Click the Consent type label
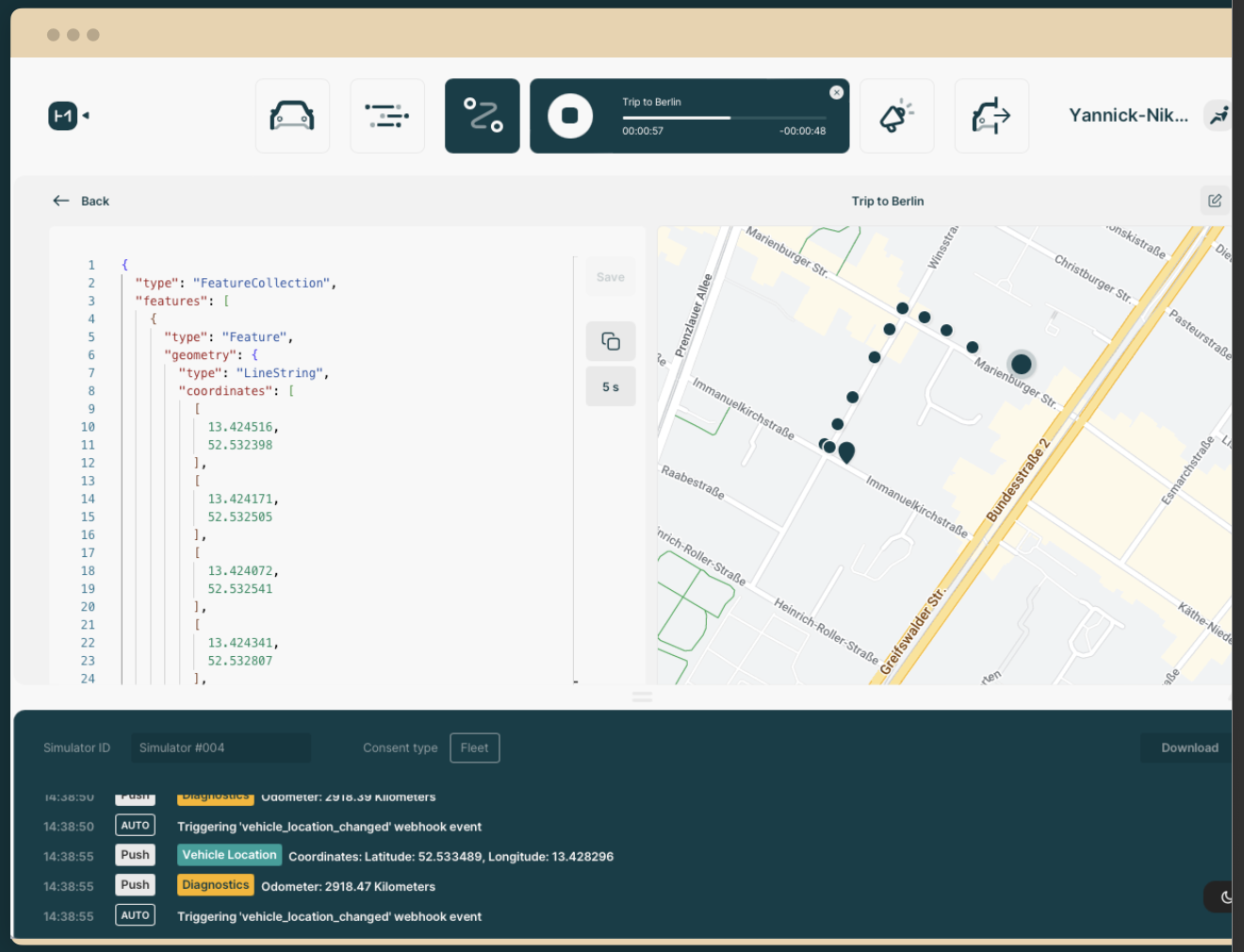 [401, 747]
